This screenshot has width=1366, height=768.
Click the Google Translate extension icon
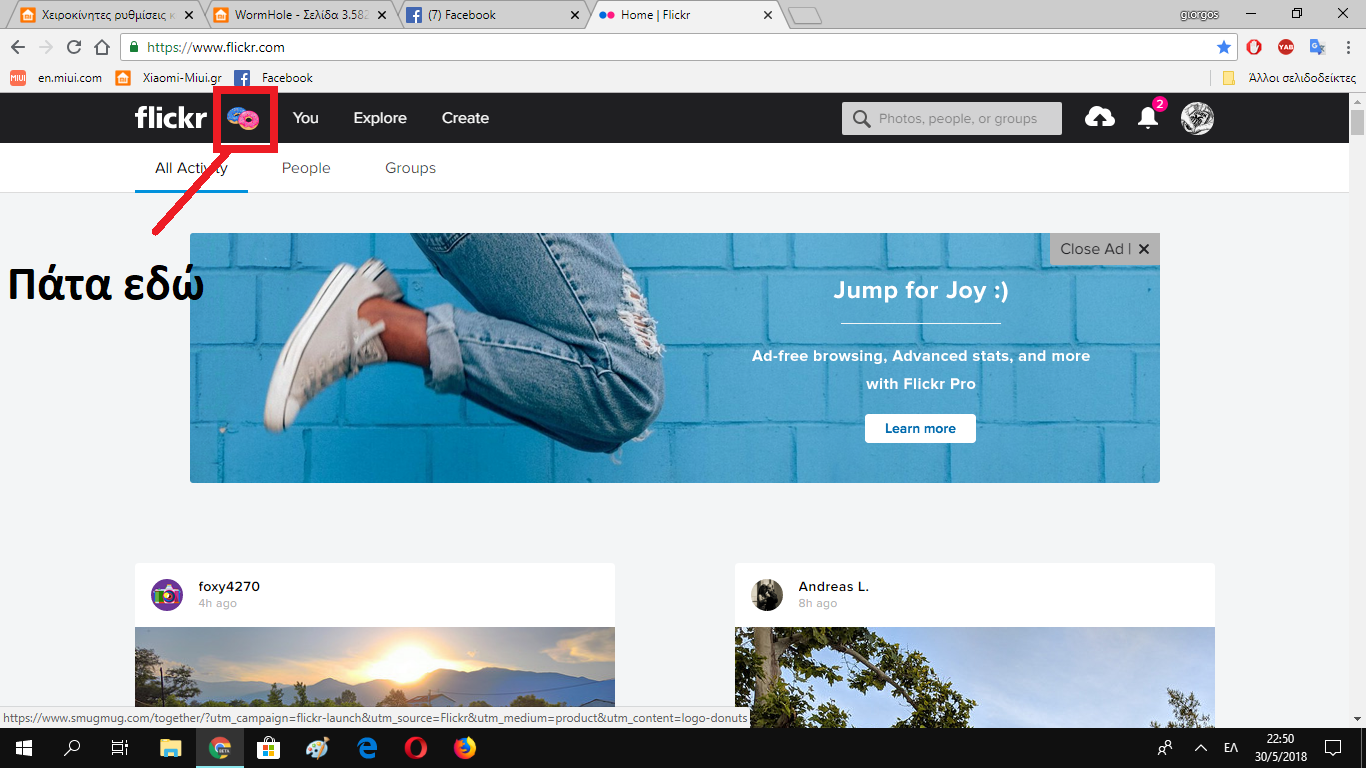pos(1317,47)
